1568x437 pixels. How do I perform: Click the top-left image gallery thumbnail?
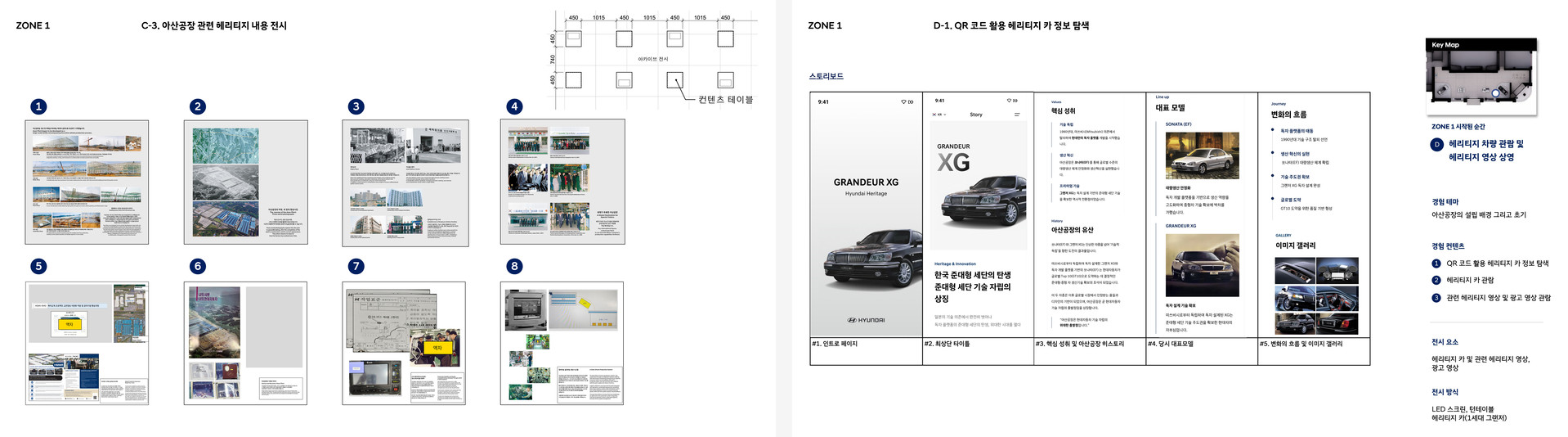point(1295,271)
